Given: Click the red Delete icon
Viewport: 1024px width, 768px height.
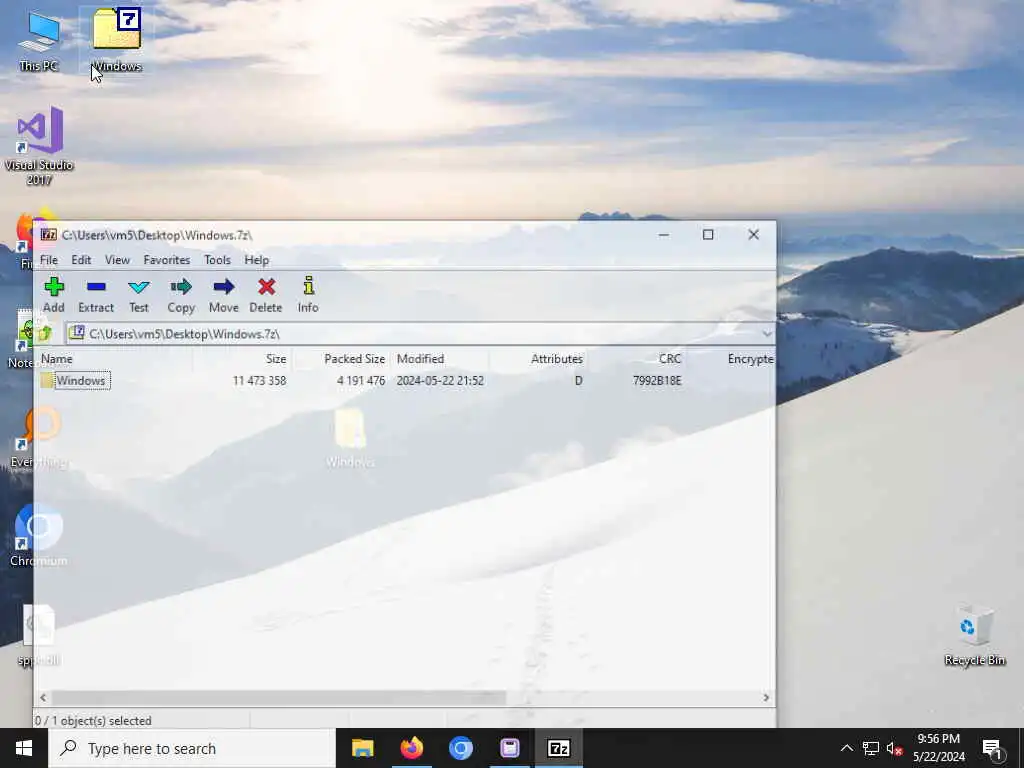Looking at the screenshot, I should tap(266, 295).
